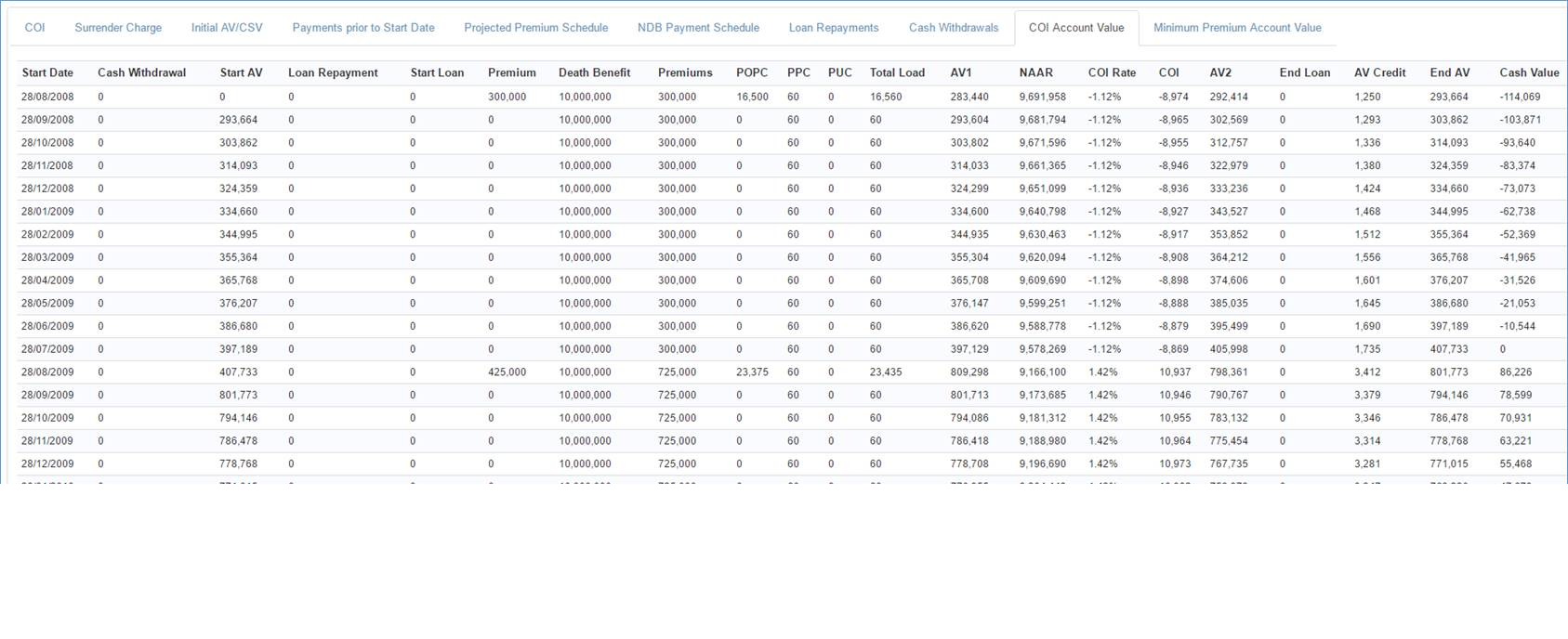Viewport: 1568px width, 639px height.
Task: Click the Total Load column header
Action: click(x=897, y=72)
